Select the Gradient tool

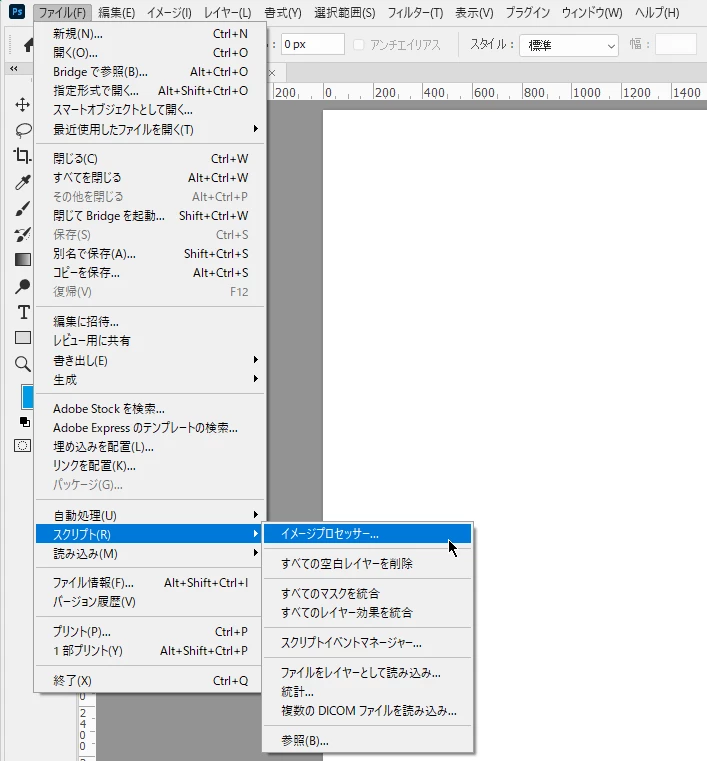pos(23,260)
